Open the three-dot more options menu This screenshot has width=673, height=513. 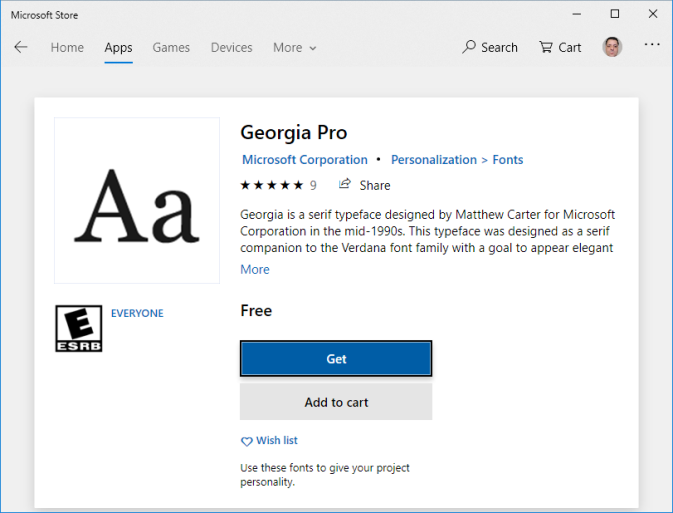[652, 46]
